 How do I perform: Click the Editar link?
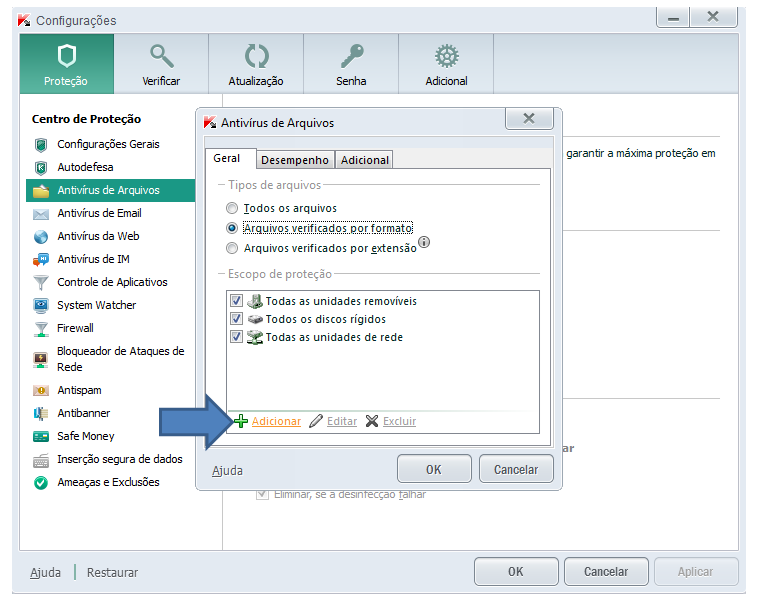pyautogui.click(x=342, y=421)
